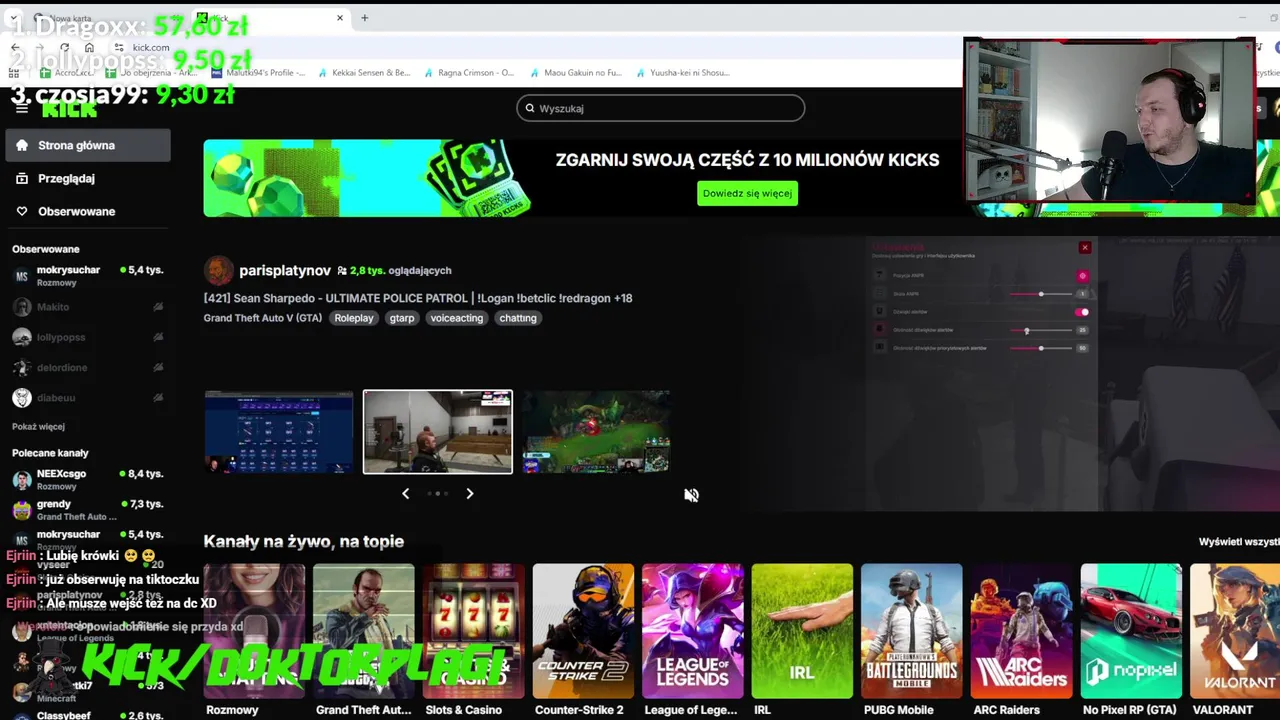Open the browser tab search dropdown
1280x720 pixels.
point(16,18)
